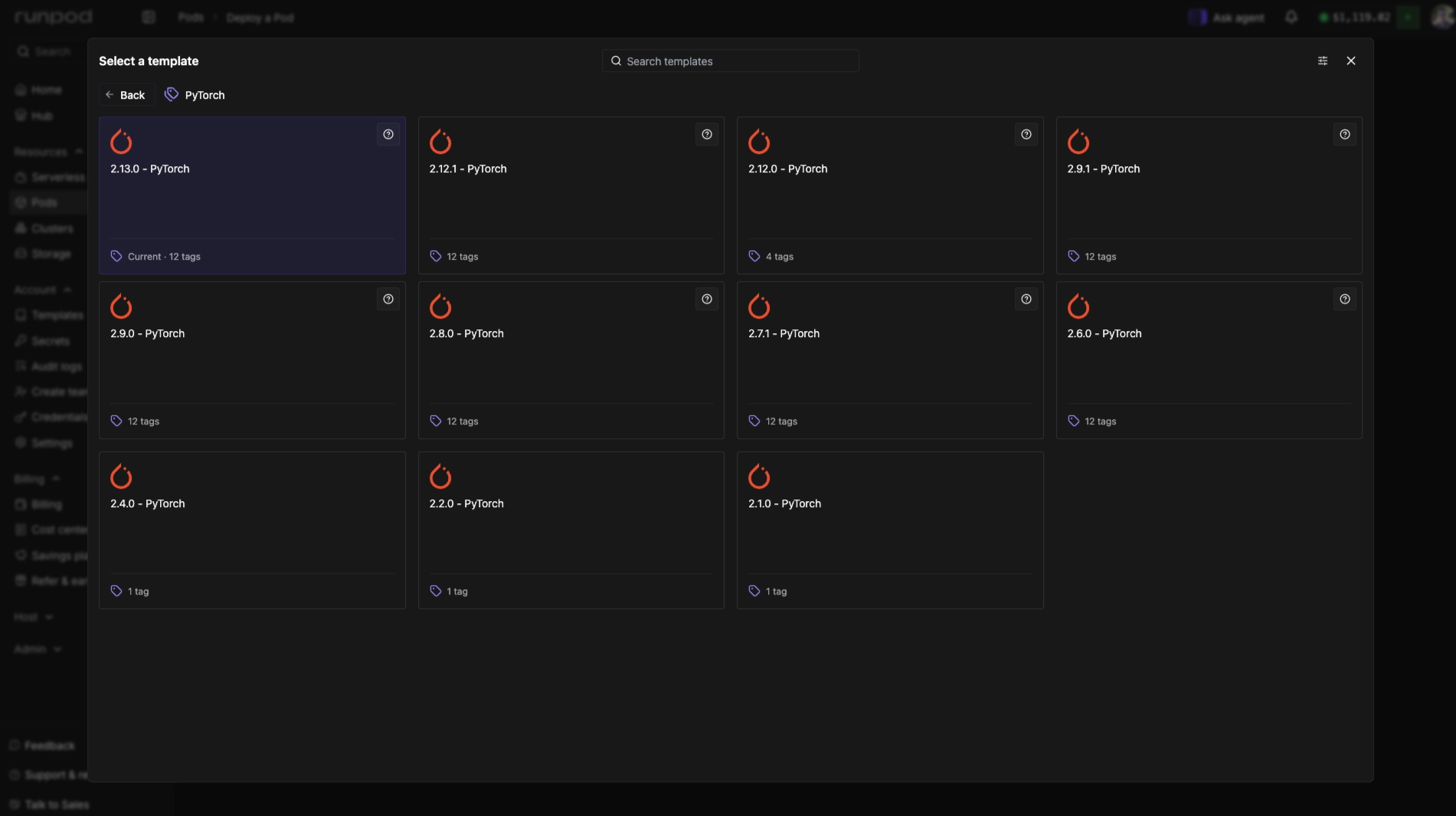
Task: Collapse the Account sidebar section
Action: [x=42, y=290]
